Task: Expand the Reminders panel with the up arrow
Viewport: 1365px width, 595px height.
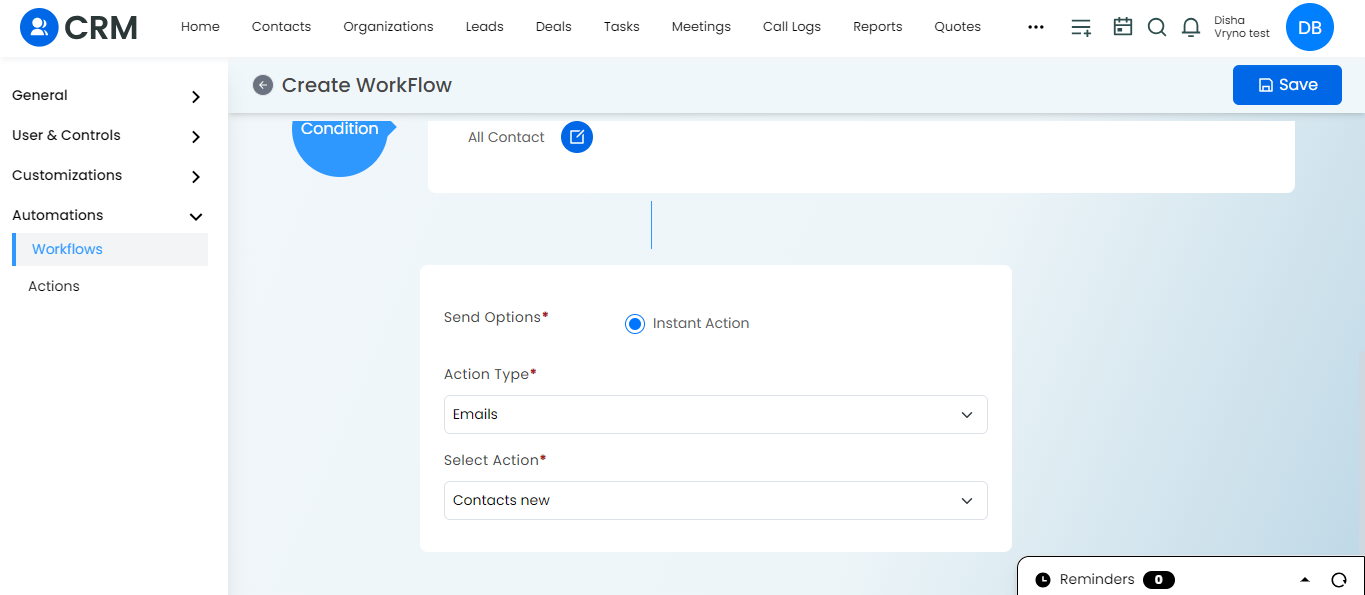Action: 1305,580
